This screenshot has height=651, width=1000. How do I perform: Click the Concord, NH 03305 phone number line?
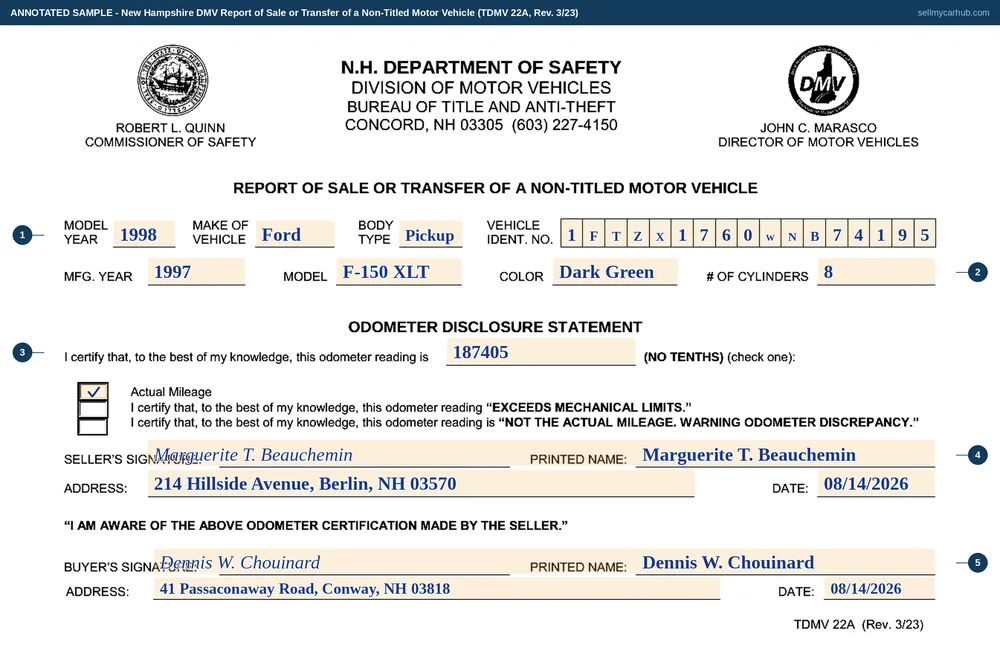pyautogui.click(x=481, y=125)
